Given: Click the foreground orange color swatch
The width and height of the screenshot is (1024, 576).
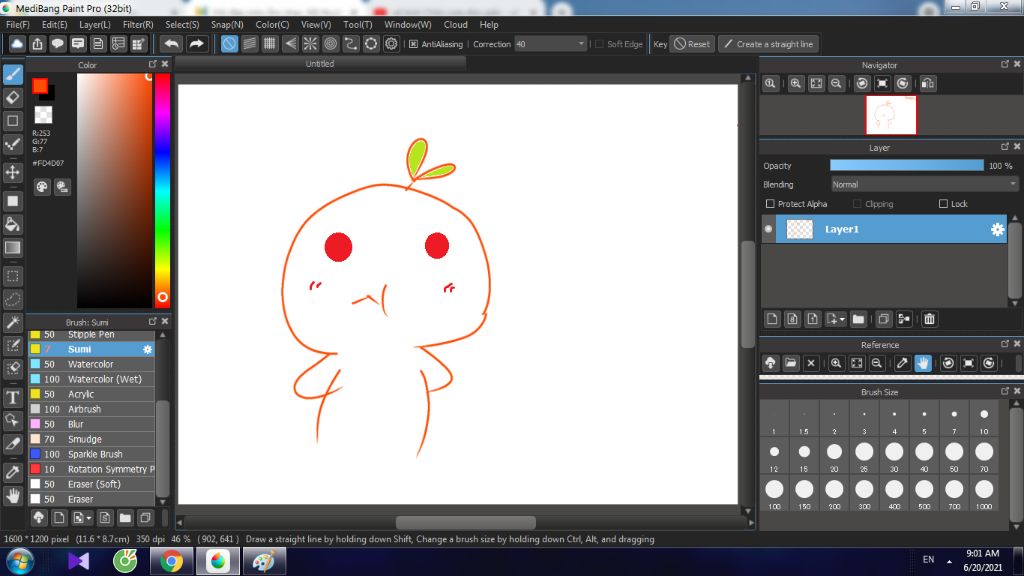Looking at the screenshot, I should click(x=40, y=86).
